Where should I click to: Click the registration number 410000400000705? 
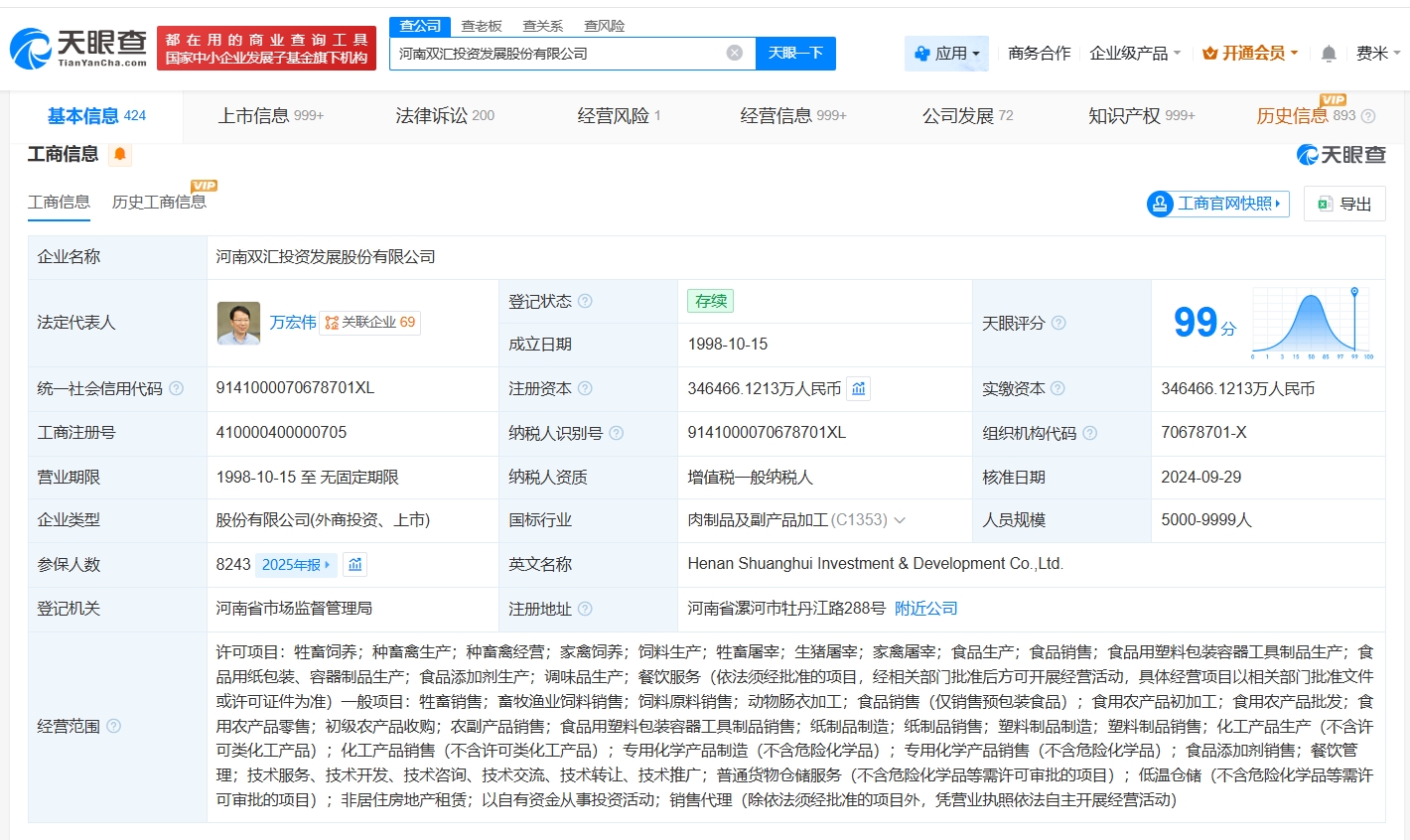coord(282,433)
